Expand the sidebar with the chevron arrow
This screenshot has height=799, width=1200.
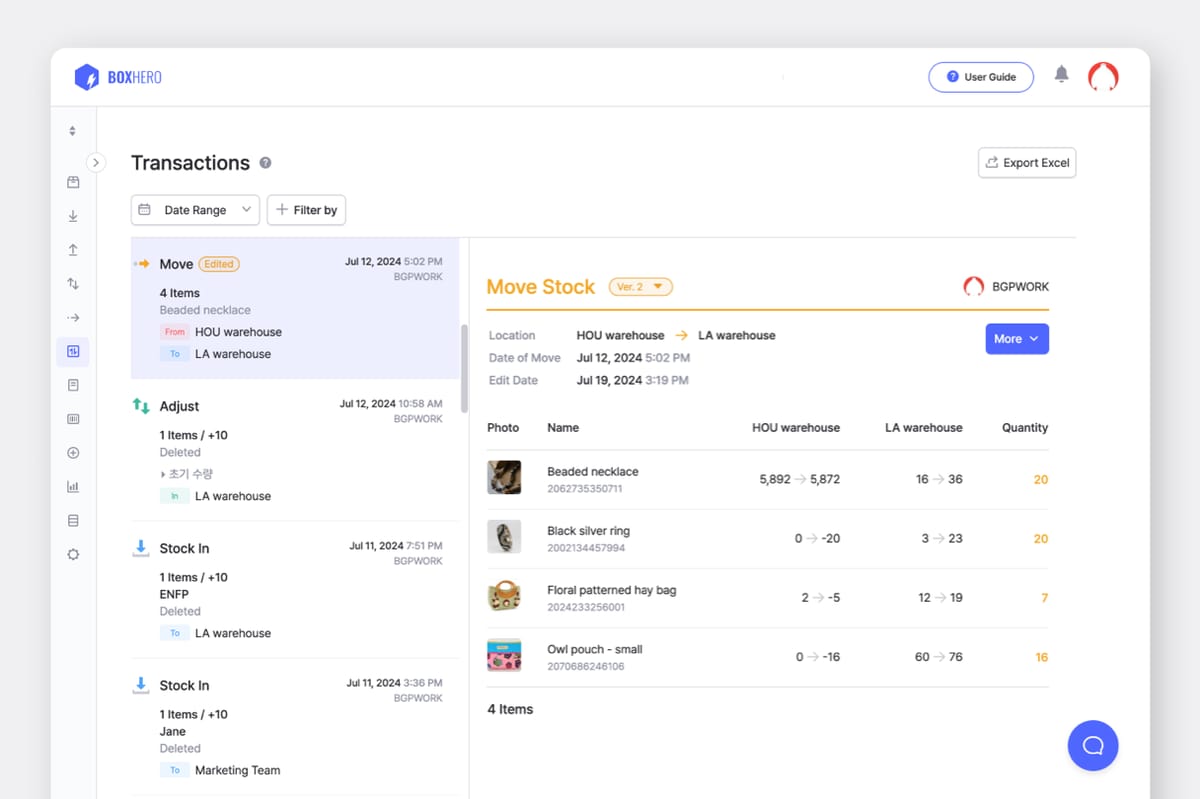(96, 161)
